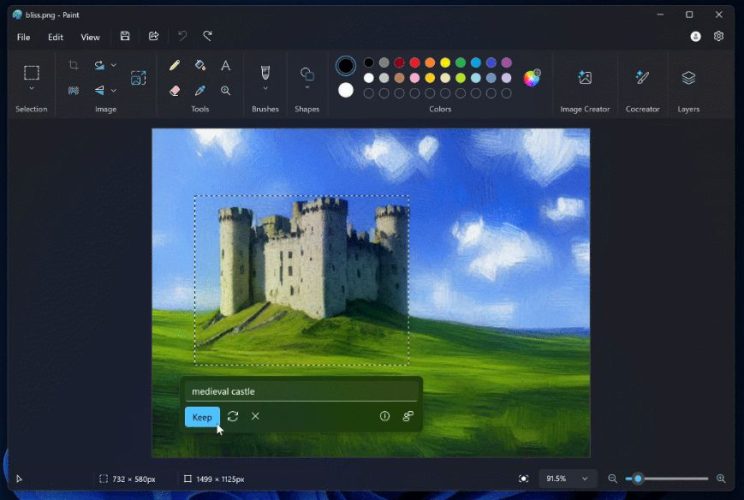Select the Color picker eyedropper tool
The image size is (744, 500).
[200, 90]
